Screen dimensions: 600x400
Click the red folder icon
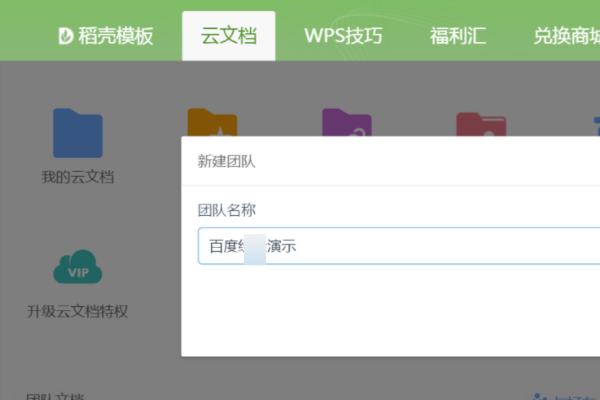(481, 124)
